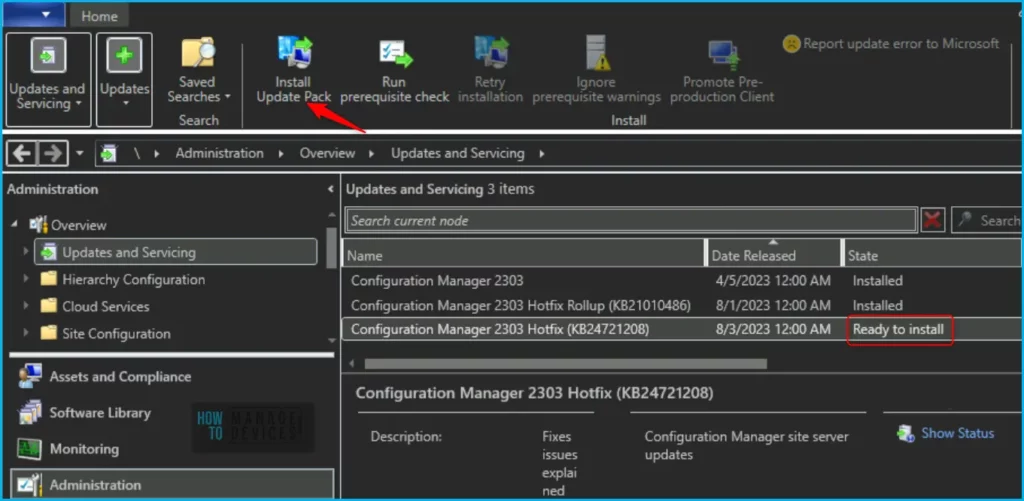Switch to the Home ribbon tab
The image size is (1024, 501).
(x=99, y=16)
